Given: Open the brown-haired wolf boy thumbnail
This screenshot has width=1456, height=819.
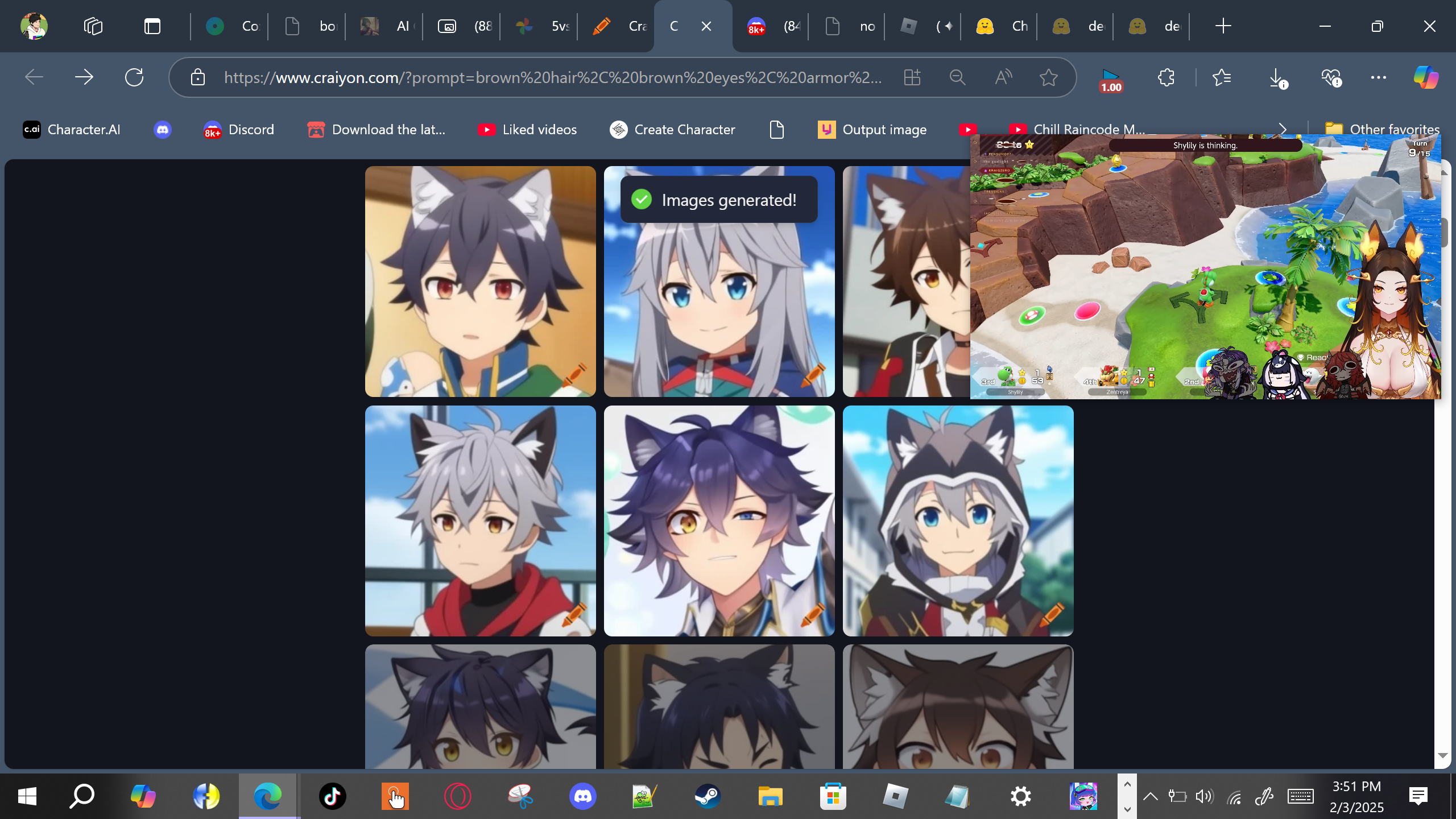Looking at the screenshot, I should pos(907,282).
